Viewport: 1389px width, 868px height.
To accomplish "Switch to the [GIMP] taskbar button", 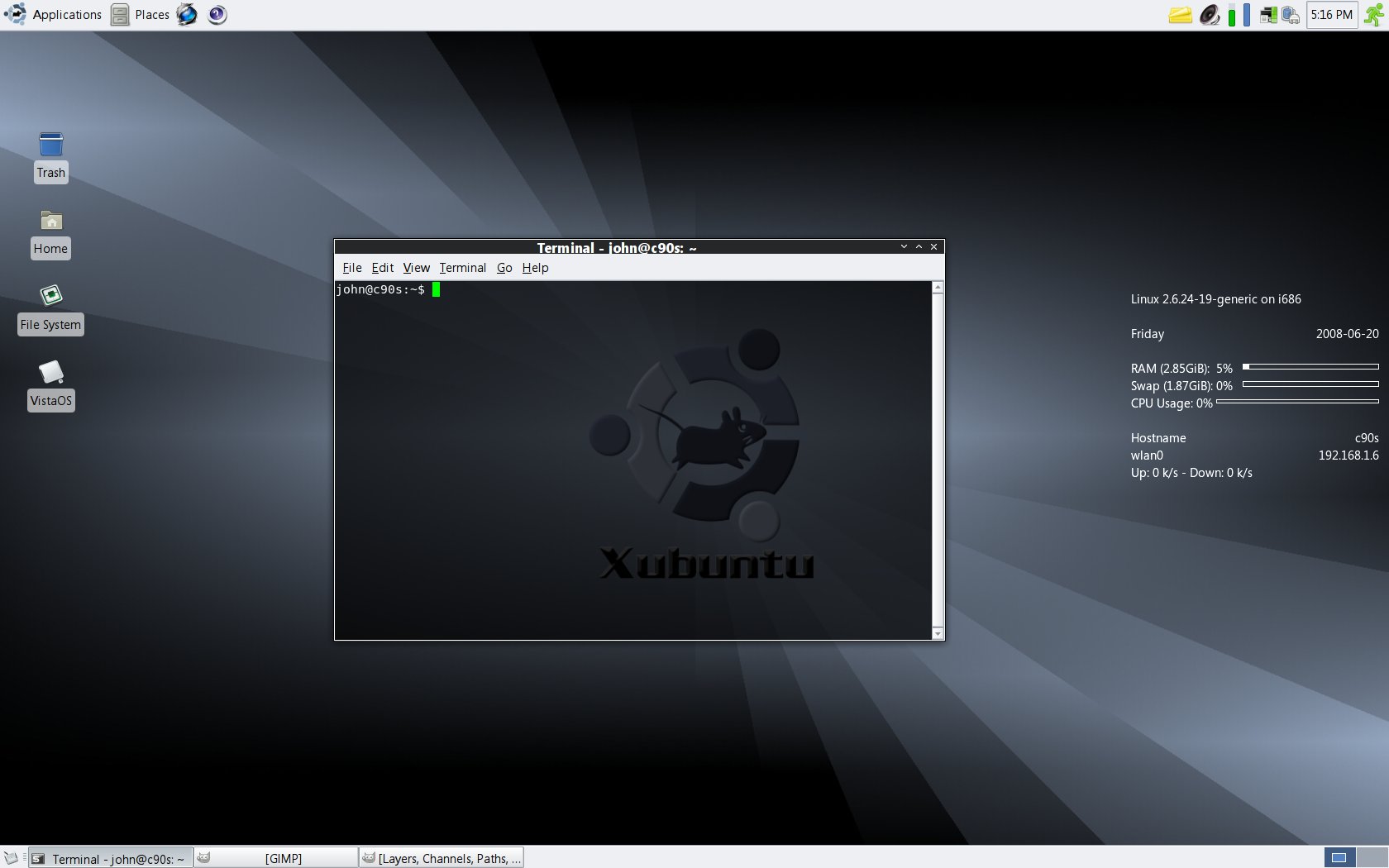I will (x=276, y=858).
